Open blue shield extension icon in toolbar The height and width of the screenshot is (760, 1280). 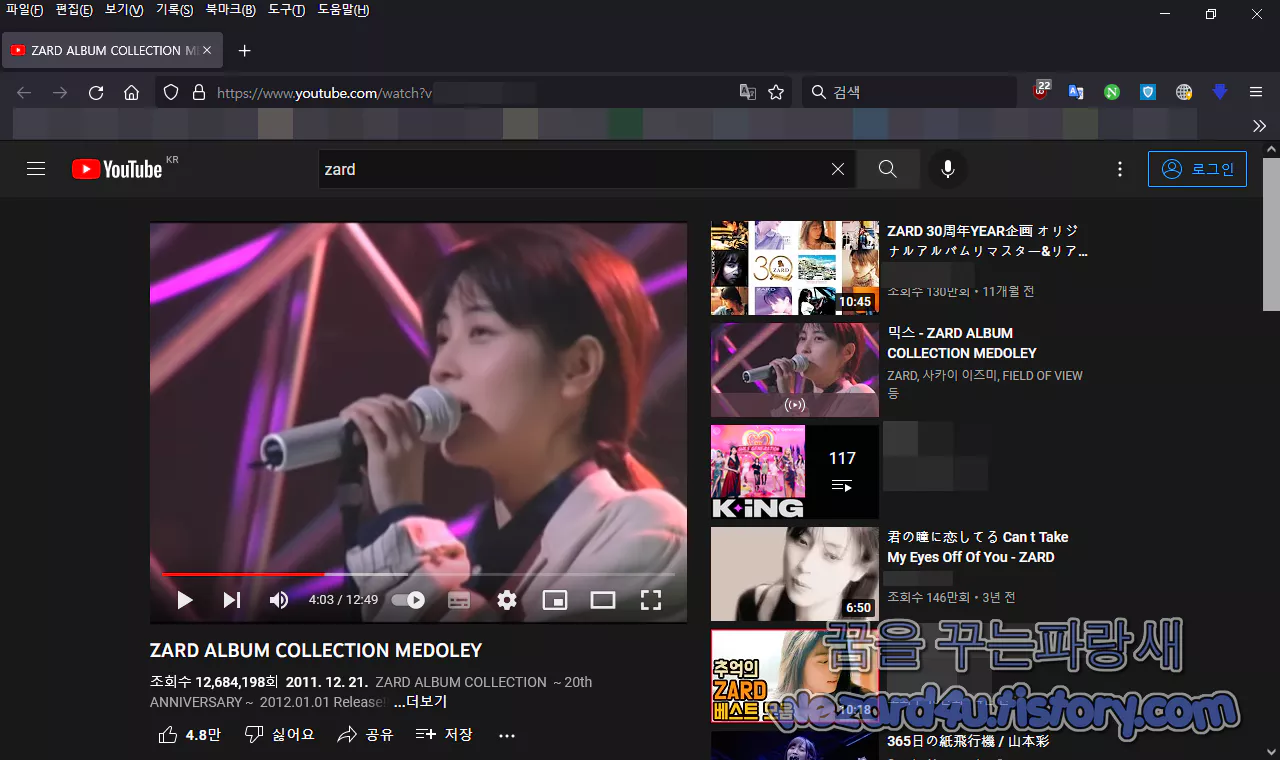tap(1148, 92)
